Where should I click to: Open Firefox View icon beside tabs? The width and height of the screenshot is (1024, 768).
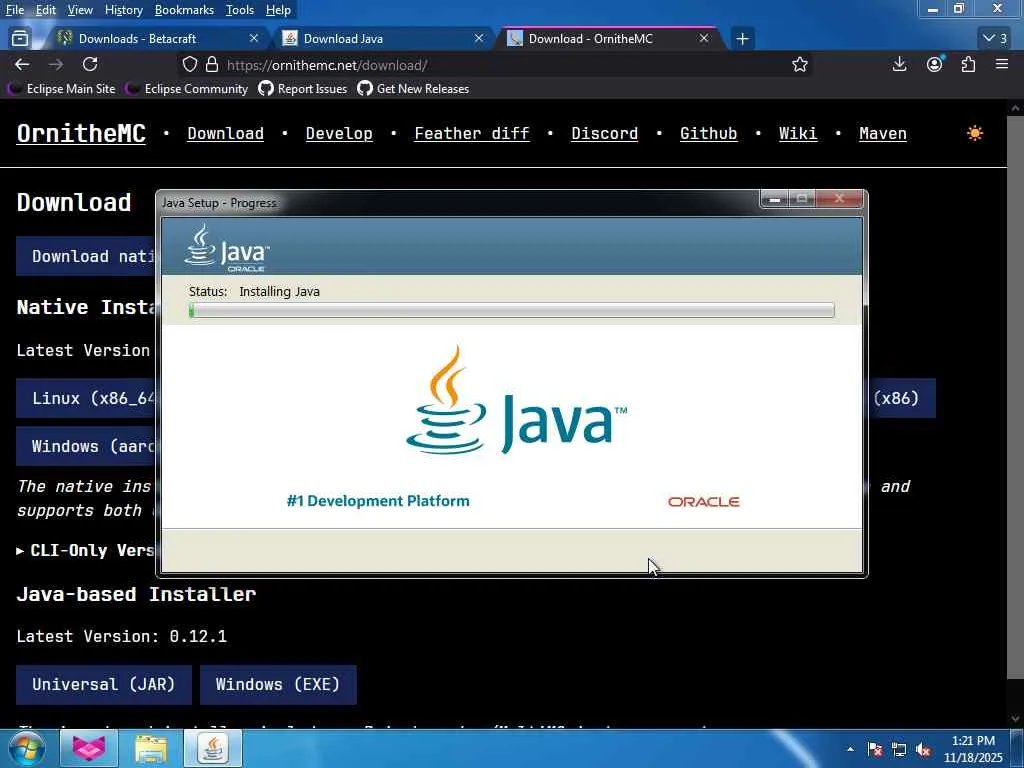coord(20,39)
